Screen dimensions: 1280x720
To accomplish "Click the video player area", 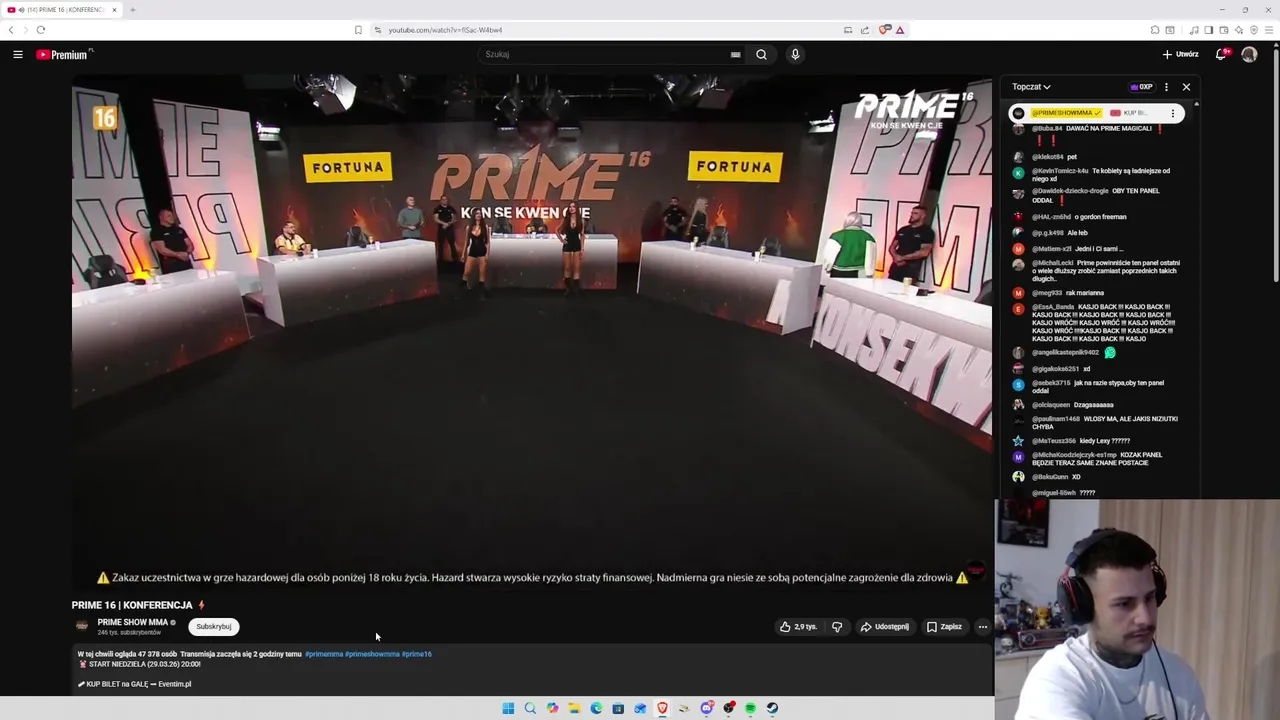I will pyautogui.click(x=532, y=333).
